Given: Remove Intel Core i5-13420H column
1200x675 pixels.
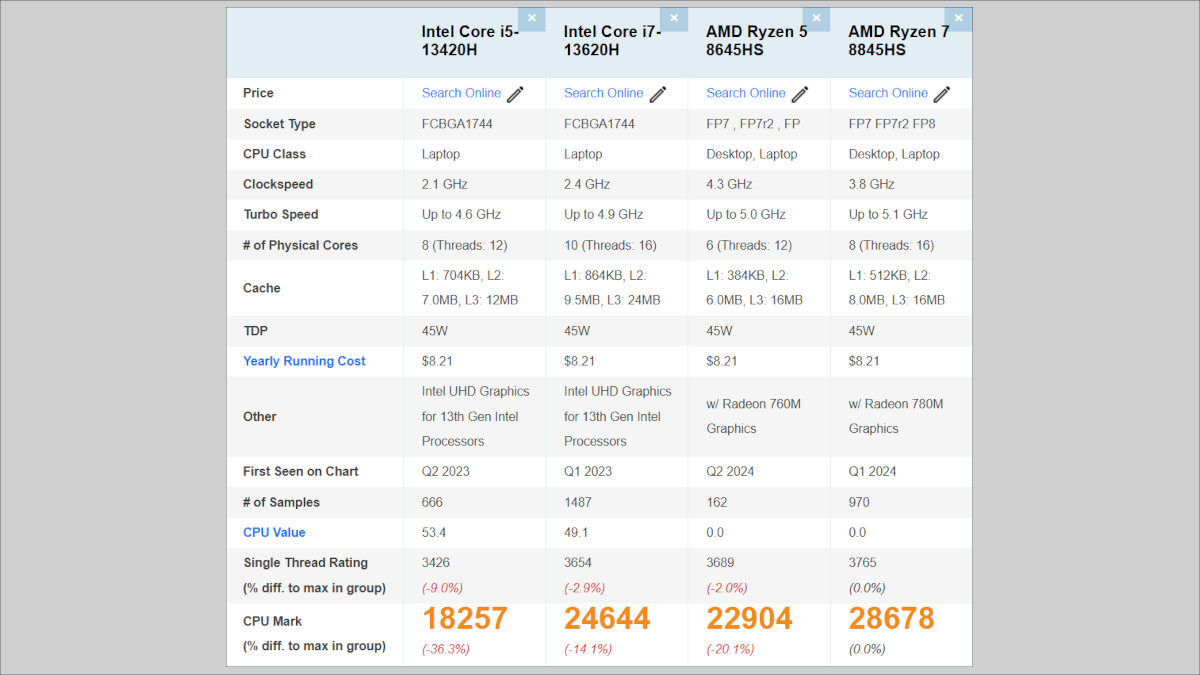Looking at the screenshot, I should click(532, 18).
